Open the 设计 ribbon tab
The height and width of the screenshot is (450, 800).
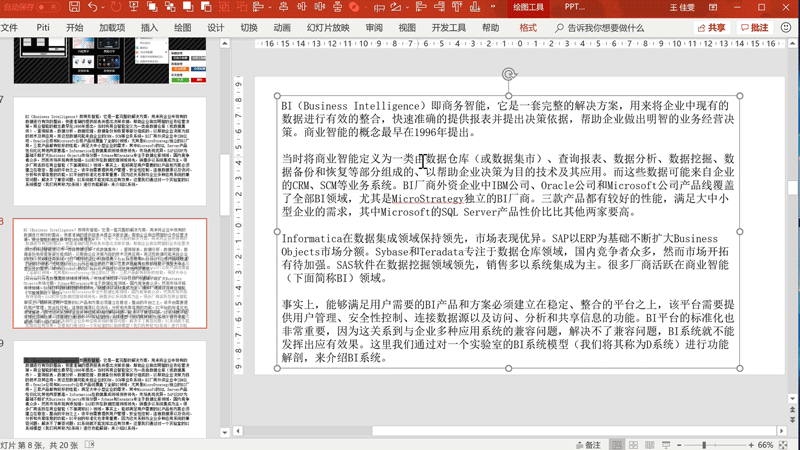pos(215,28)
